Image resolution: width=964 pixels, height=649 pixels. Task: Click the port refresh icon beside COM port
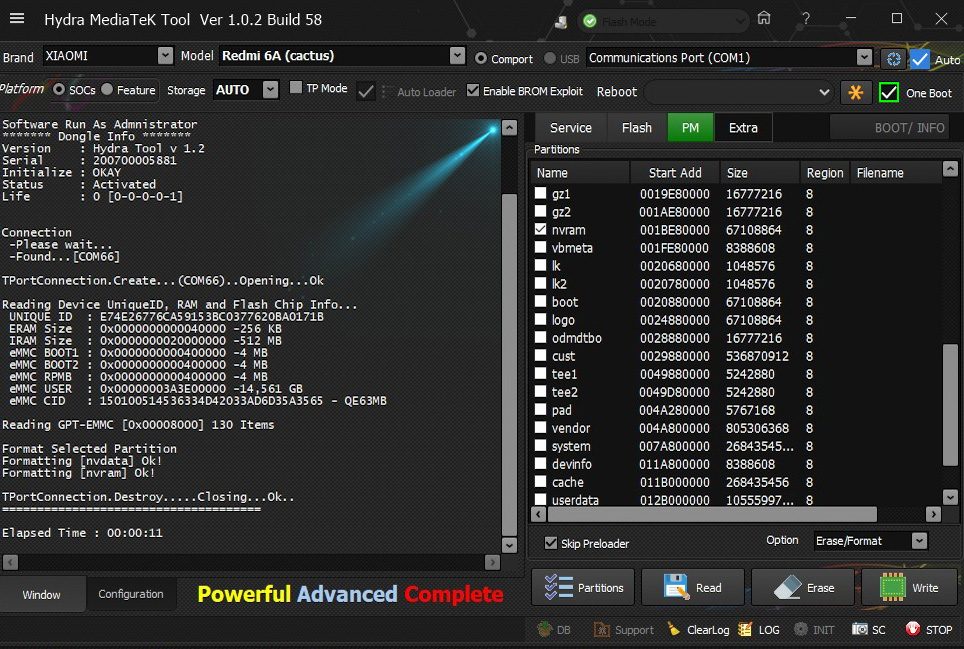892,59
